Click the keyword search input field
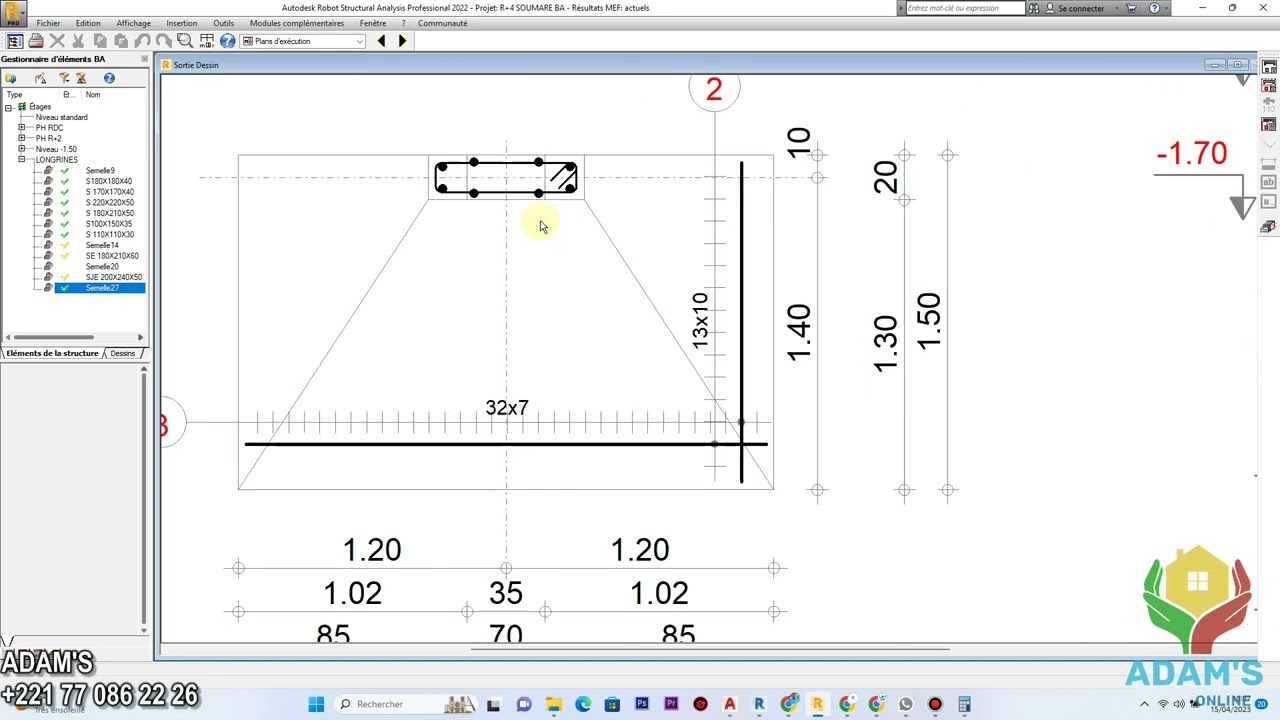This screenshot has width=1280, height=720. [x=965, y=8]
